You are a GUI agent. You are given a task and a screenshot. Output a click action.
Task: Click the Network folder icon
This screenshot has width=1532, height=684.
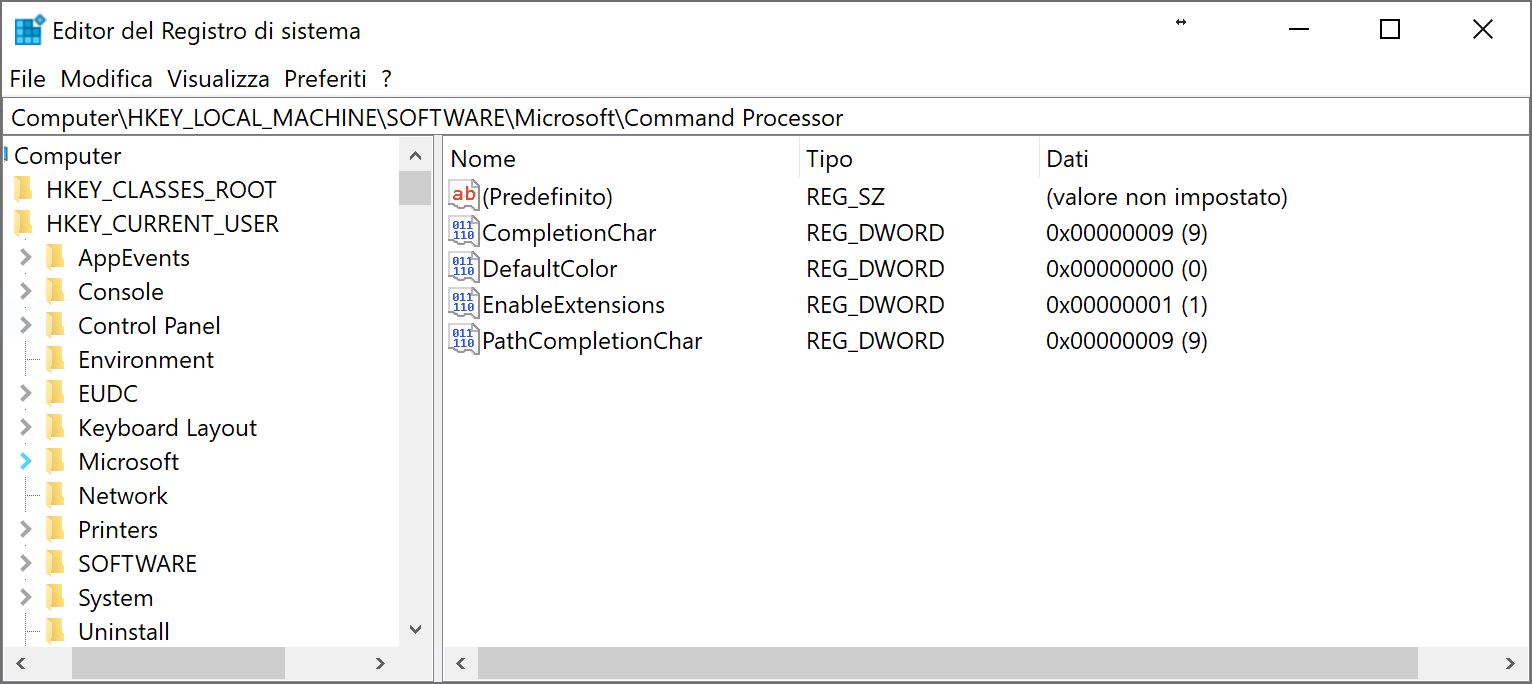click(56, 496)
